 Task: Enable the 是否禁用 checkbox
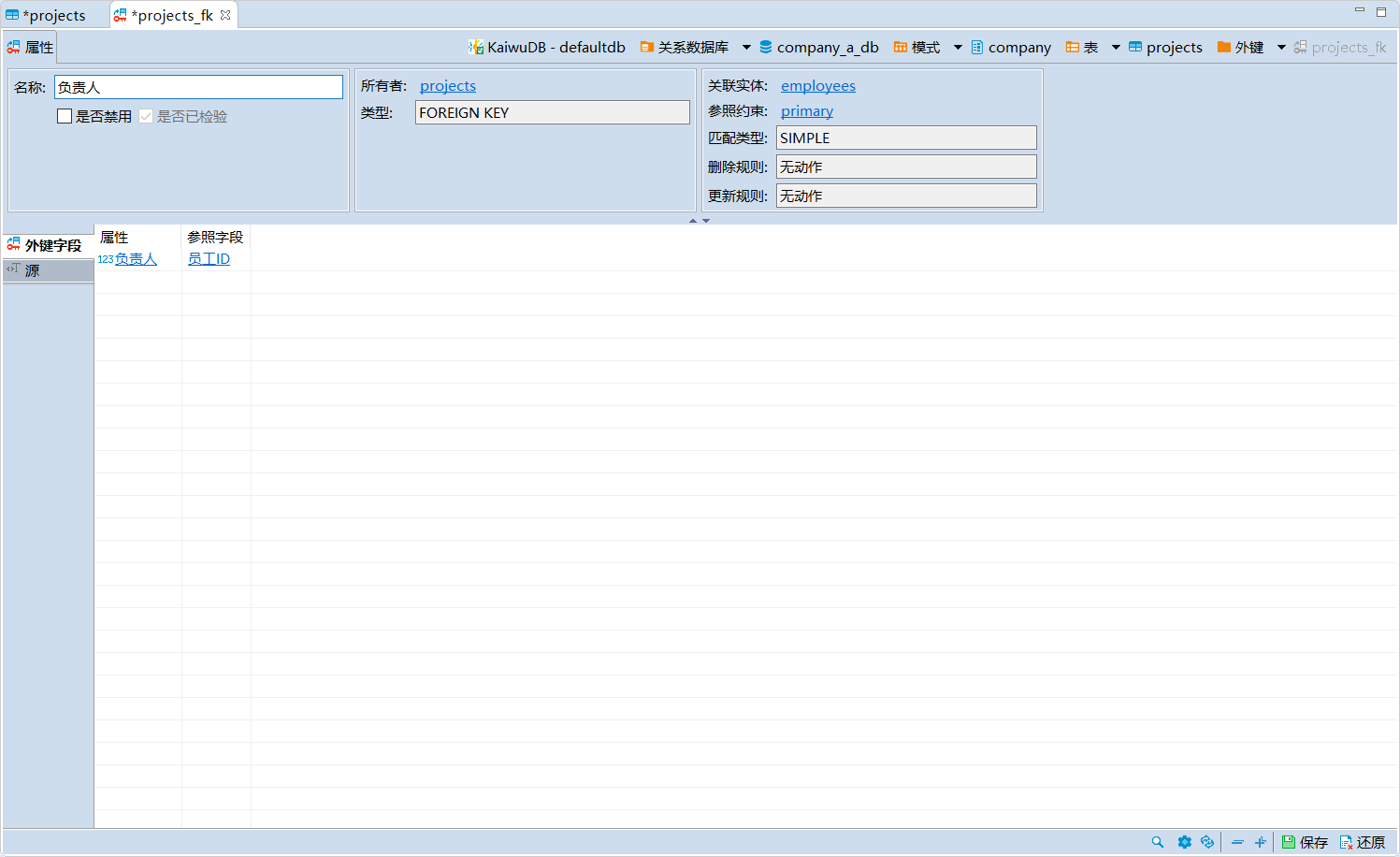[65, 116]
